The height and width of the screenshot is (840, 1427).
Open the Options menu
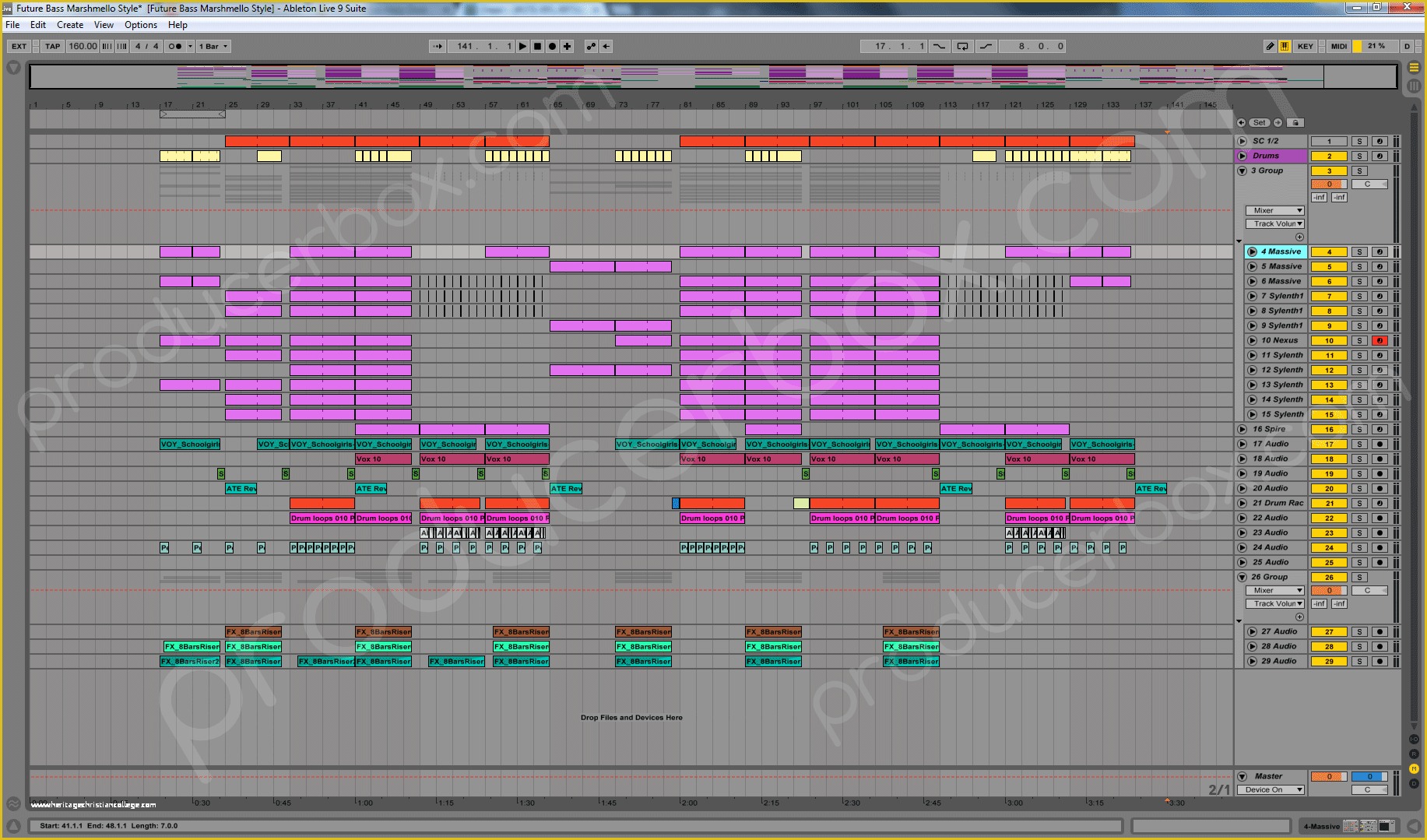pyautogui.click(x=141, y=25)
